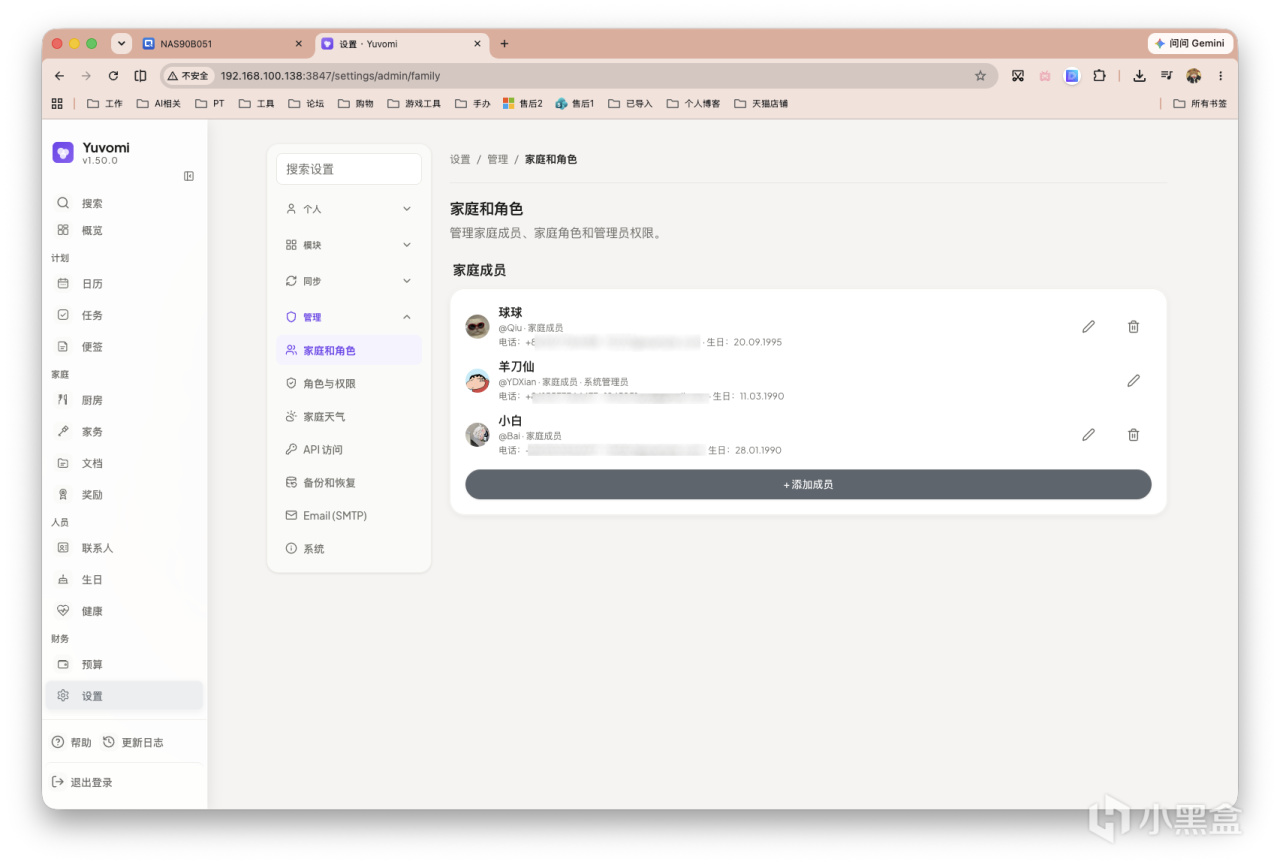Open the 游戏工具 bookmarks folder
This screenshot has width=1280, height=865.
pos(414,103)
